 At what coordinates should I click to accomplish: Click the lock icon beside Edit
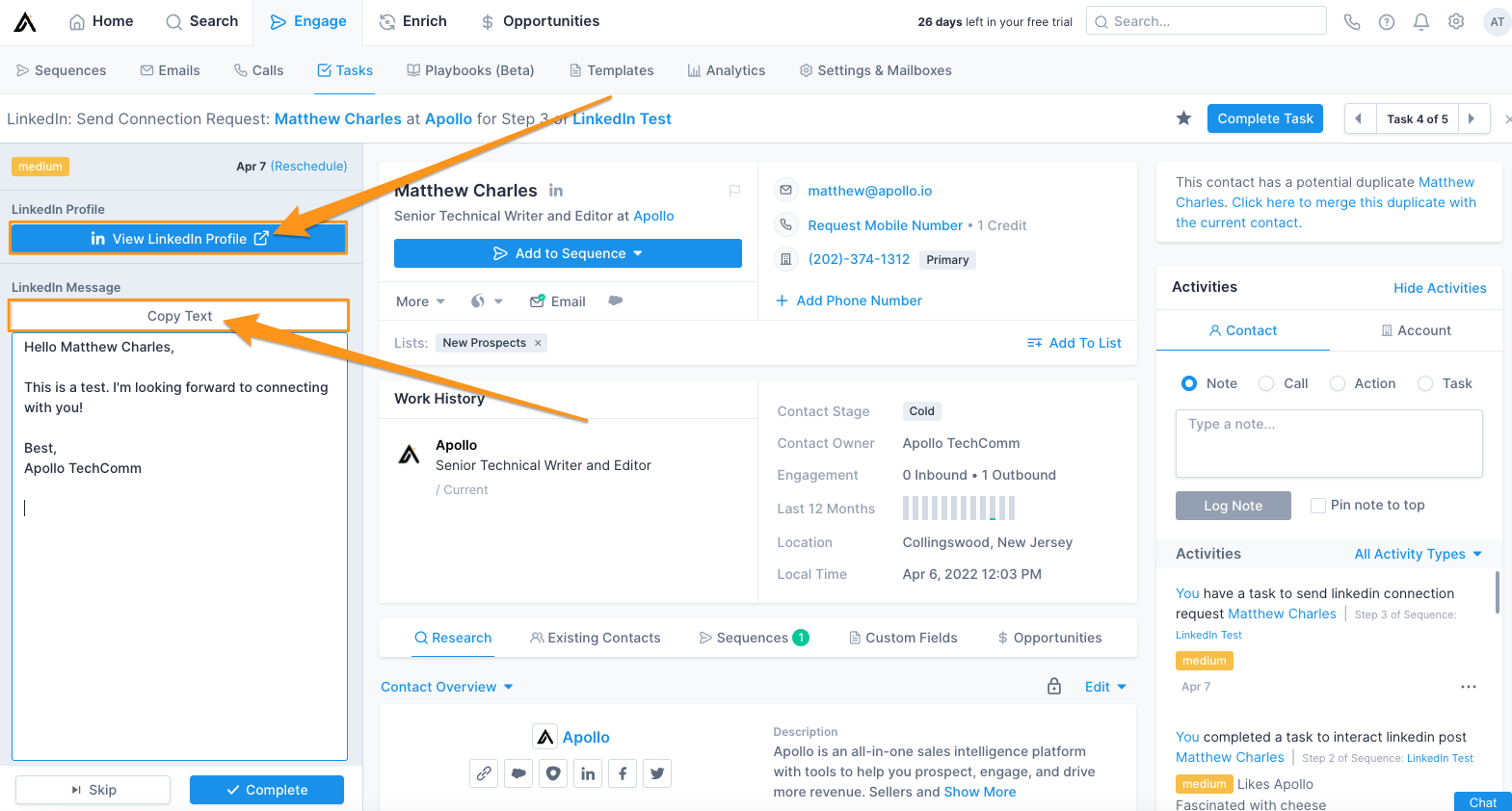coord(1054,686)
